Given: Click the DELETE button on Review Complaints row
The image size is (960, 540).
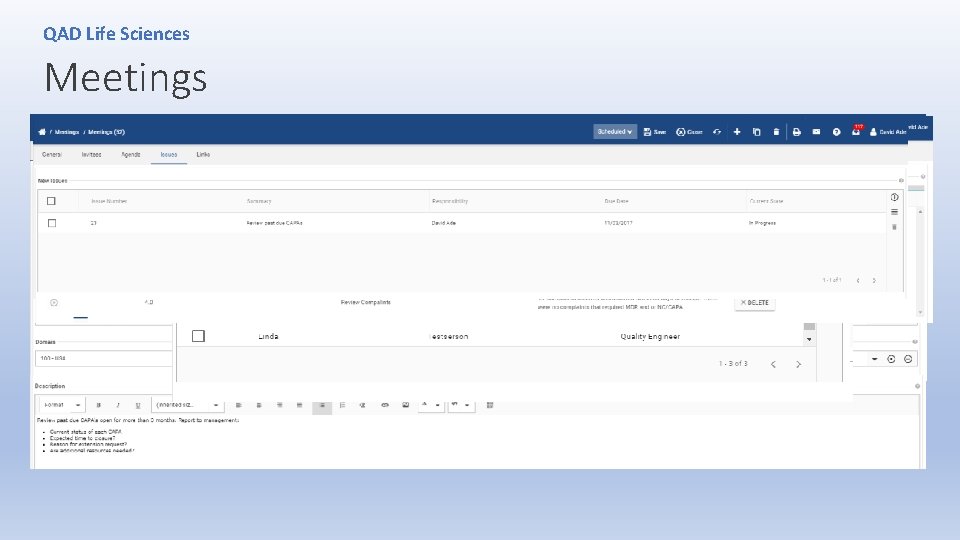Looking at the screenshot, I should coord(755,302).
